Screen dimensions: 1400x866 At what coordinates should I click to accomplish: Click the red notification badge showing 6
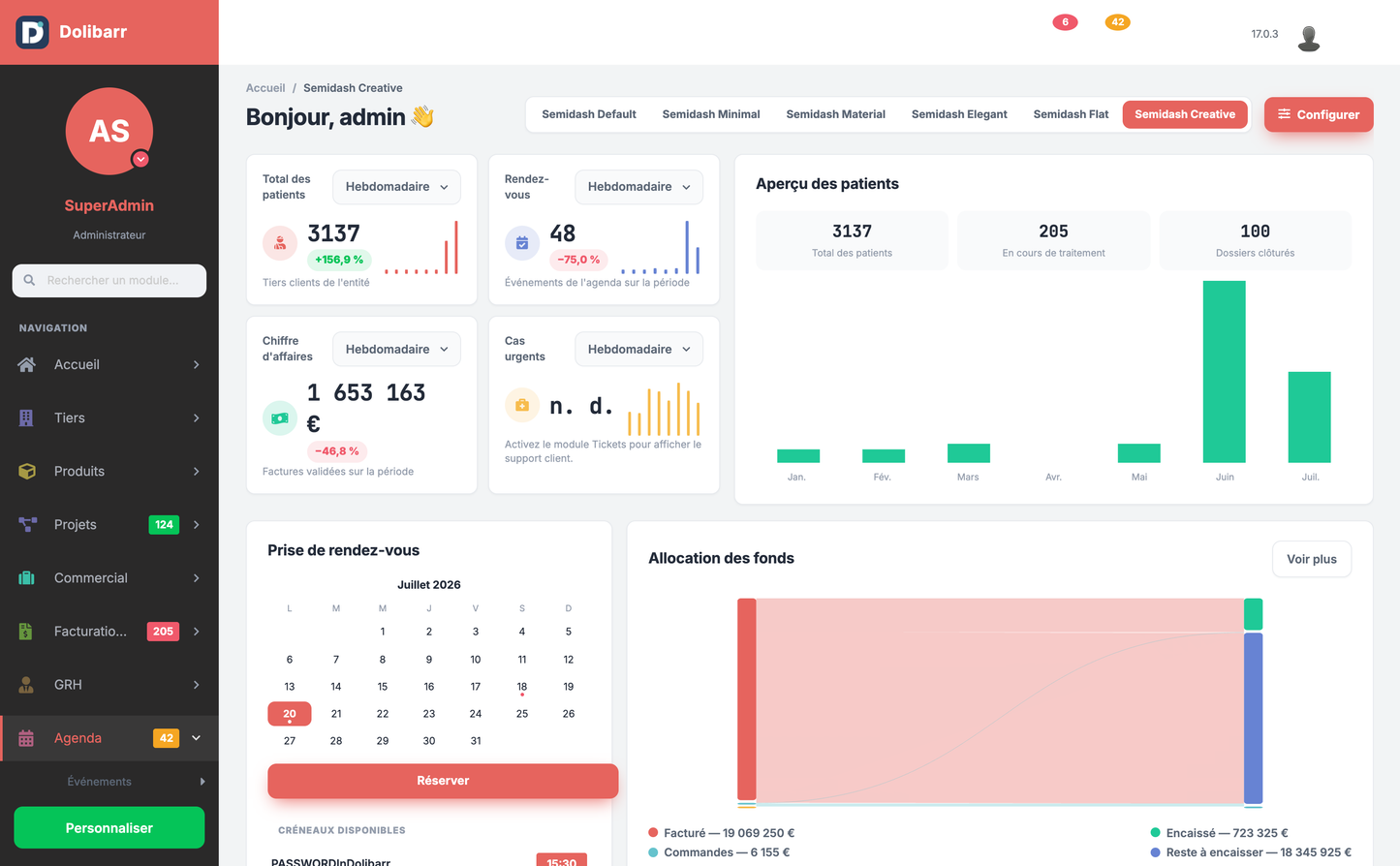[1065, 22]
